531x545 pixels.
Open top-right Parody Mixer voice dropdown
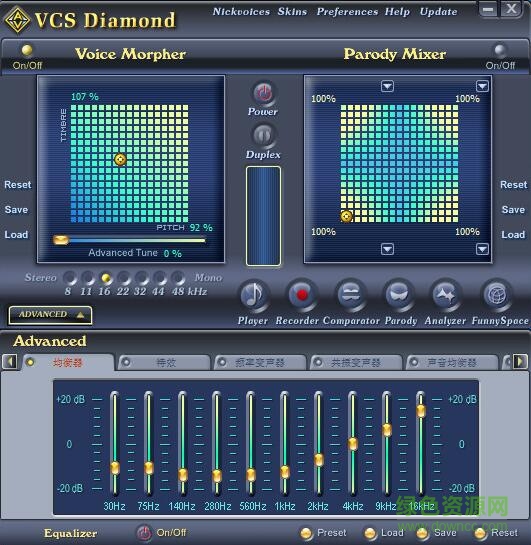coord(482,86)
